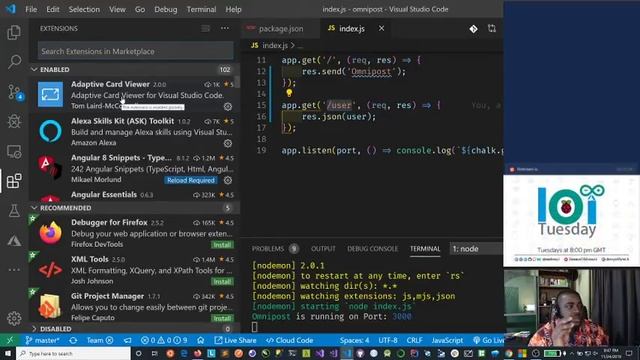This screenshot has width=640, height=360.
Task: Open the terminal selector dropdown '1: node'
Action: tap(476, 249)
